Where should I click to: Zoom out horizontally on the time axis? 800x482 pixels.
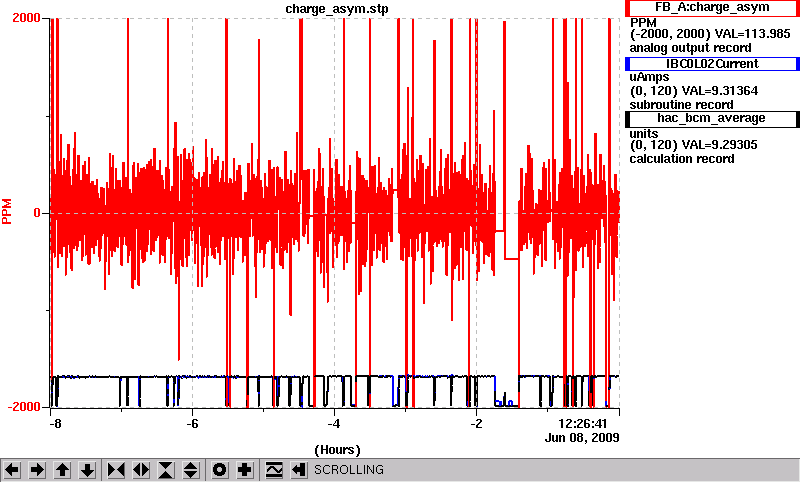(141, 470)
